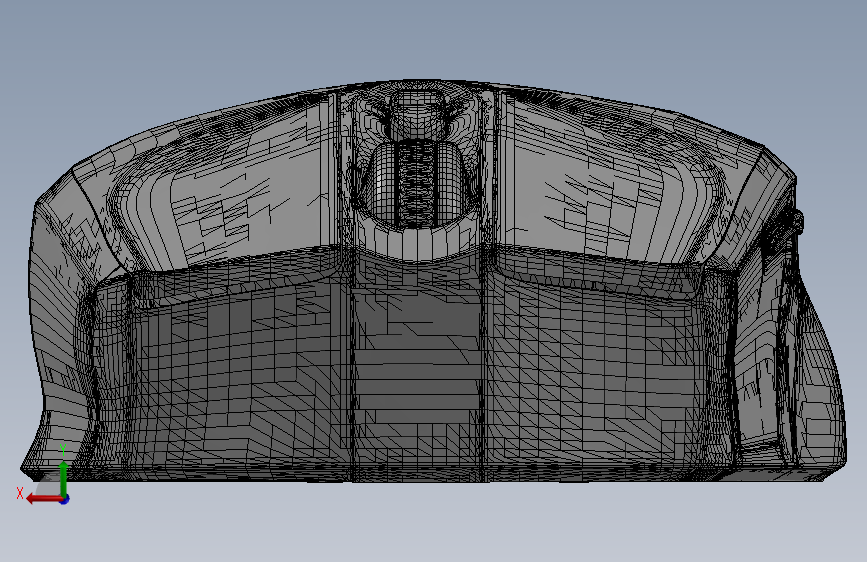
Task: Click the blue Z axis dot on the triad
Action: (65, 499)
